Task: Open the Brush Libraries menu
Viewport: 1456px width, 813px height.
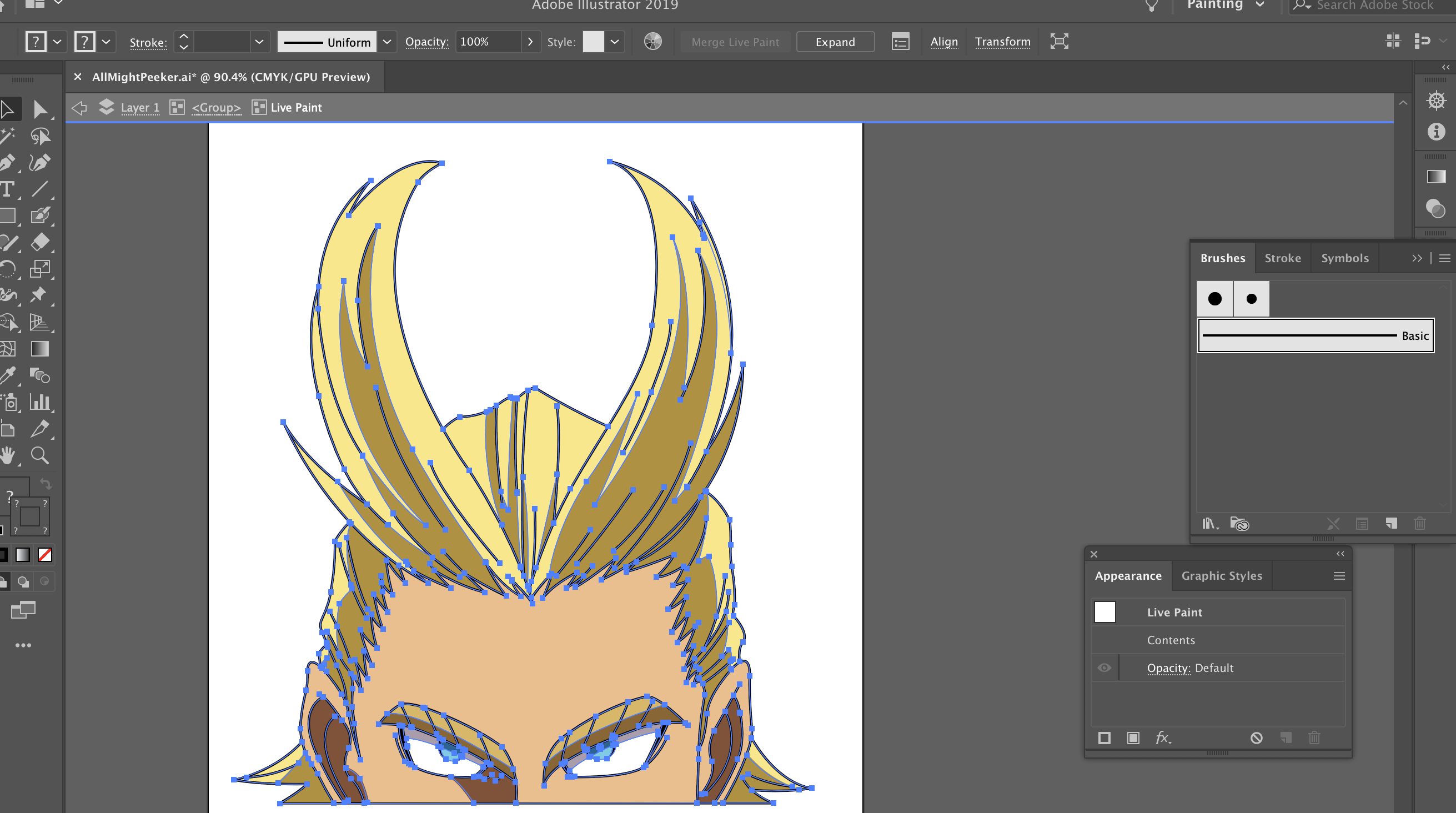Action: tap(1209, 524)
